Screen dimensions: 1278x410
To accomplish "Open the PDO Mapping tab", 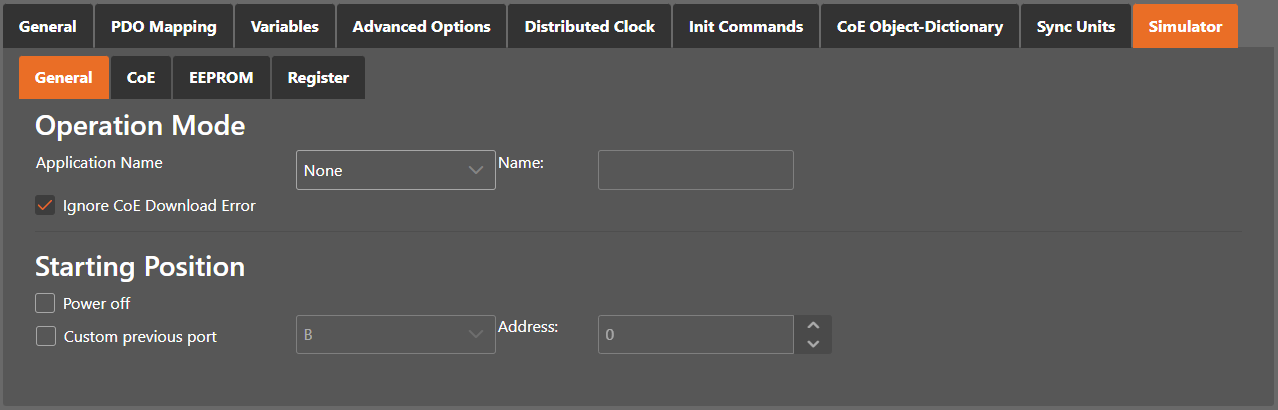I will coord(163,26).
